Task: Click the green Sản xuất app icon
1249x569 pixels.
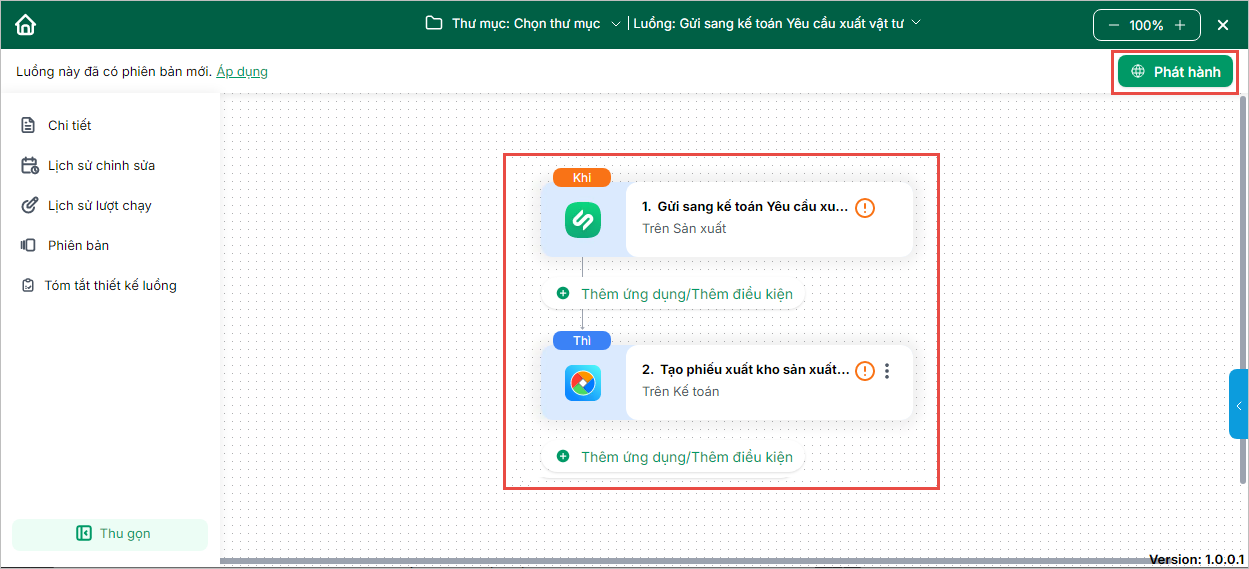Action: point(583,219)
